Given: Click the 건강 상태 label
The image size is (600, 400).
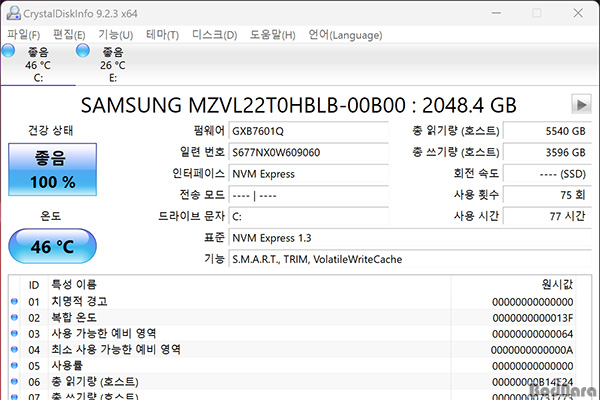Looking at the screenshot, I should point(51,131).
